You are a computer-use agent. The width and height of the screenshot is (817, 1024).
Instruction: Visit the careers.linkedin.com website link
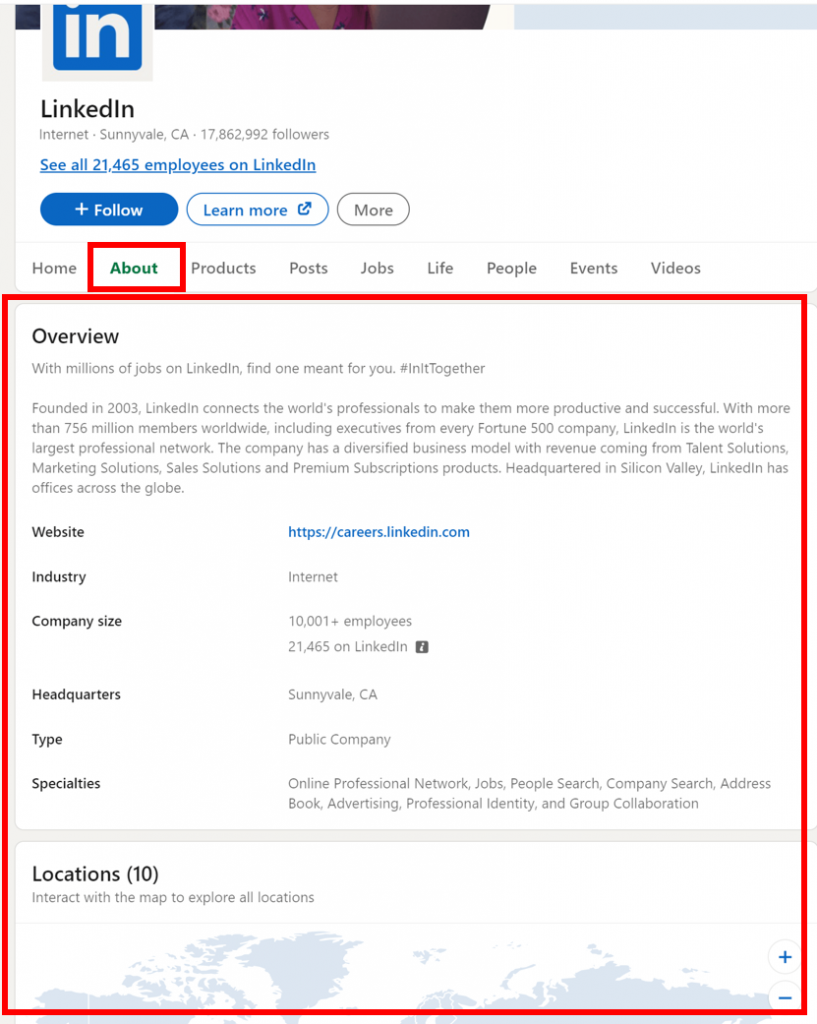(x=378, y=532)
